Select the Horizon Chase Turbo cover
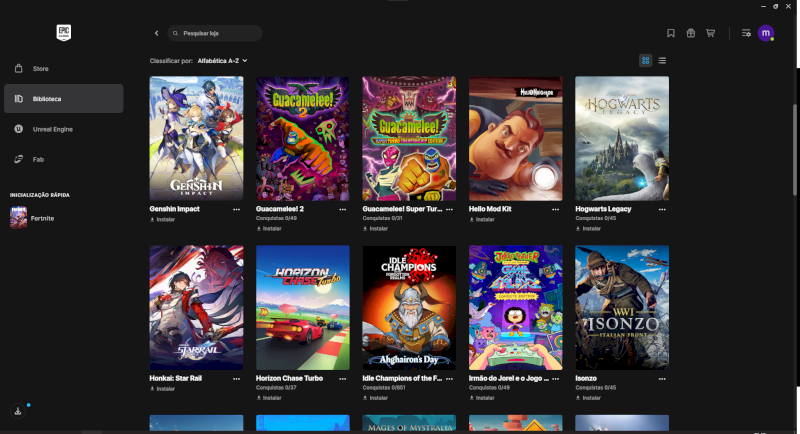This screenshot has height=434, width=800. coord(303,308)
